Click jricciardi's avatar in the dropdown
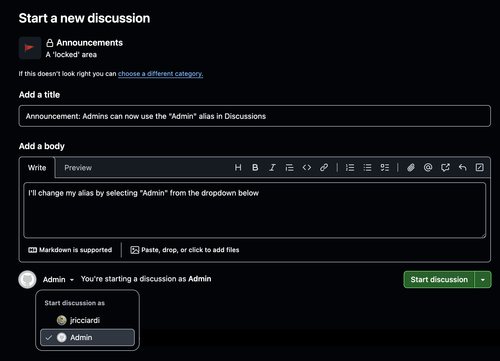The image size is (500, 361). 62,320
